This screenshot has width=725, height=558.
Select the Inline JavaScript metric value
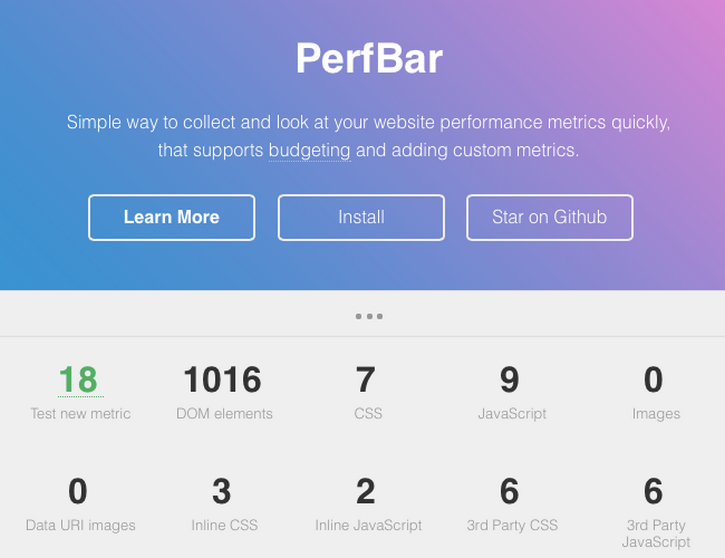(366, 493)
